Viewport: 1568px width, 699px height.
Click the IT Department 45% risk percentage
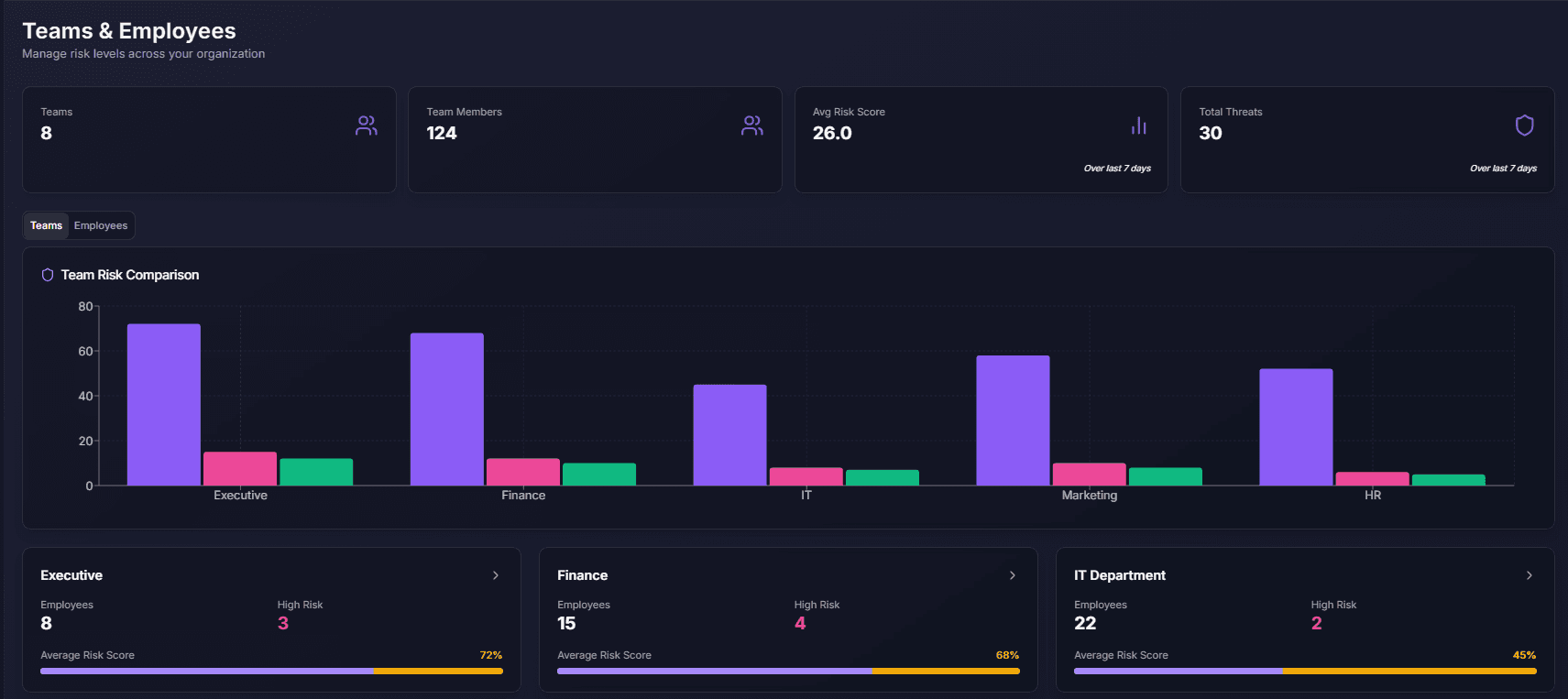pyautogui.click(x=1525, y=655)
